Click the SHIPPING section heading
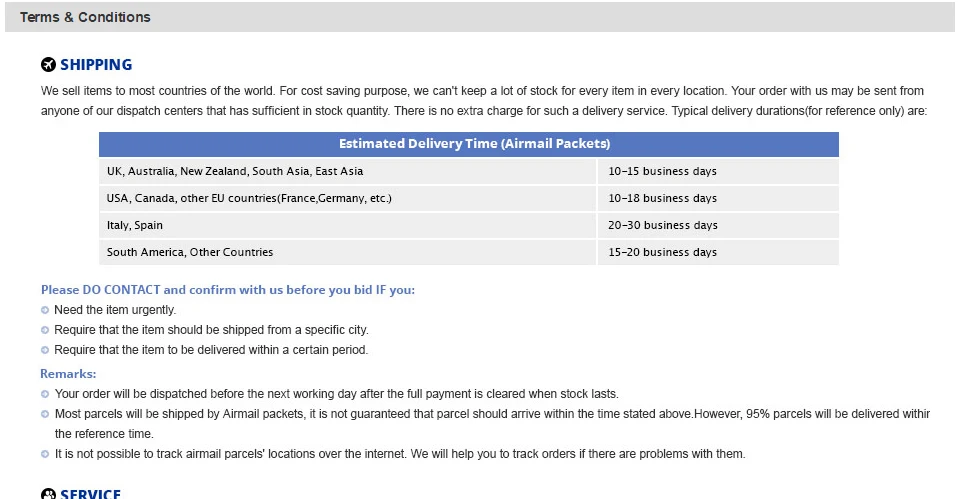 [x=96, y=65]
